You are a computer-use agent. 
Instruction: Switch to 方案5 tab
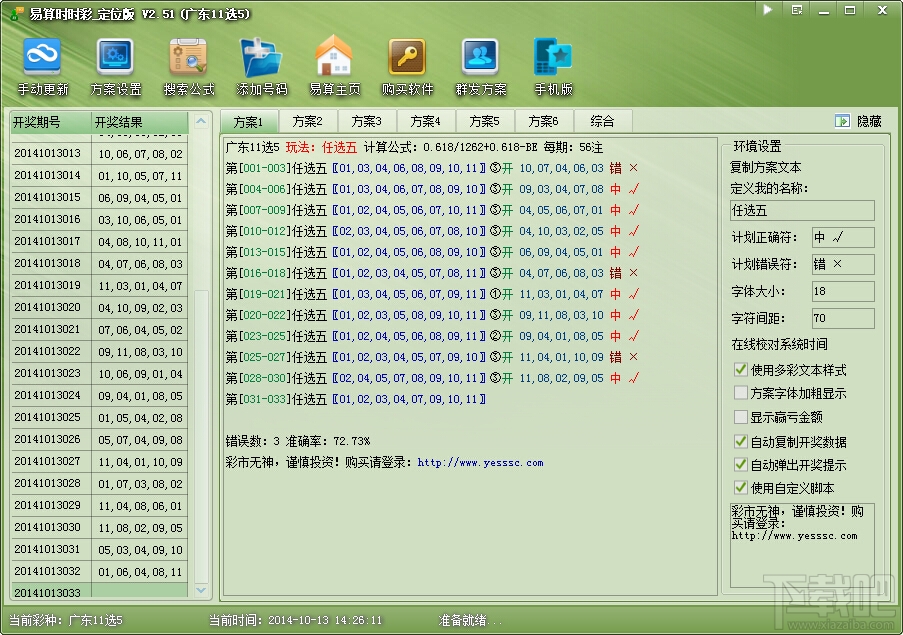pos(484,121)
